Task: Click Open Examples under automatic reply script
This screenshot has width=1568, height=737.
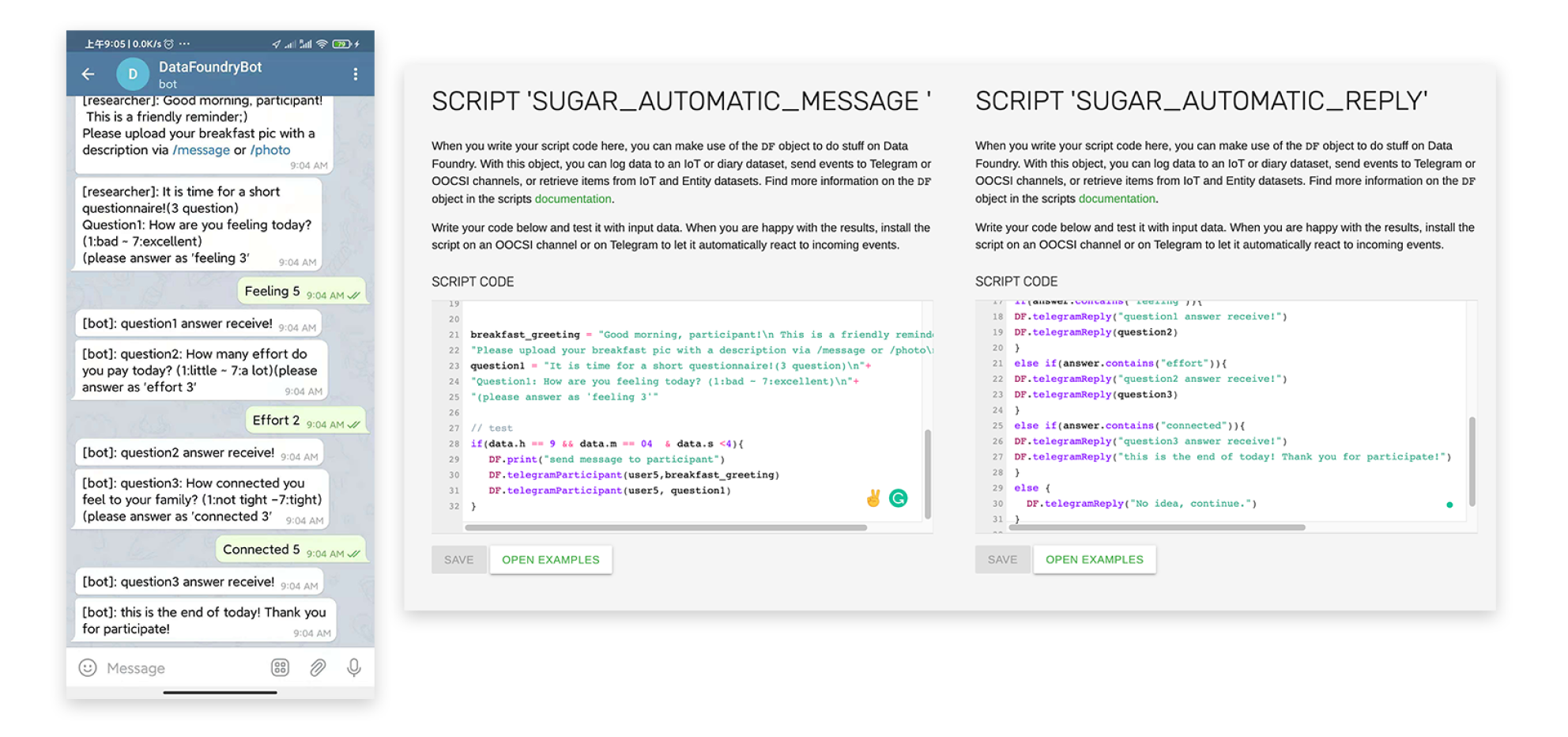Action: click(x=1094, y=560)
